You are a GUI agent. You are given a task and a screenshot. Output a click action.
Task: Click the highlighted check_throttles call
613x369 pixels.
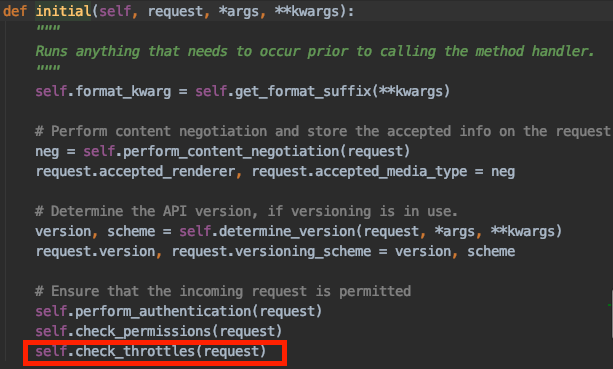point(151,351)
